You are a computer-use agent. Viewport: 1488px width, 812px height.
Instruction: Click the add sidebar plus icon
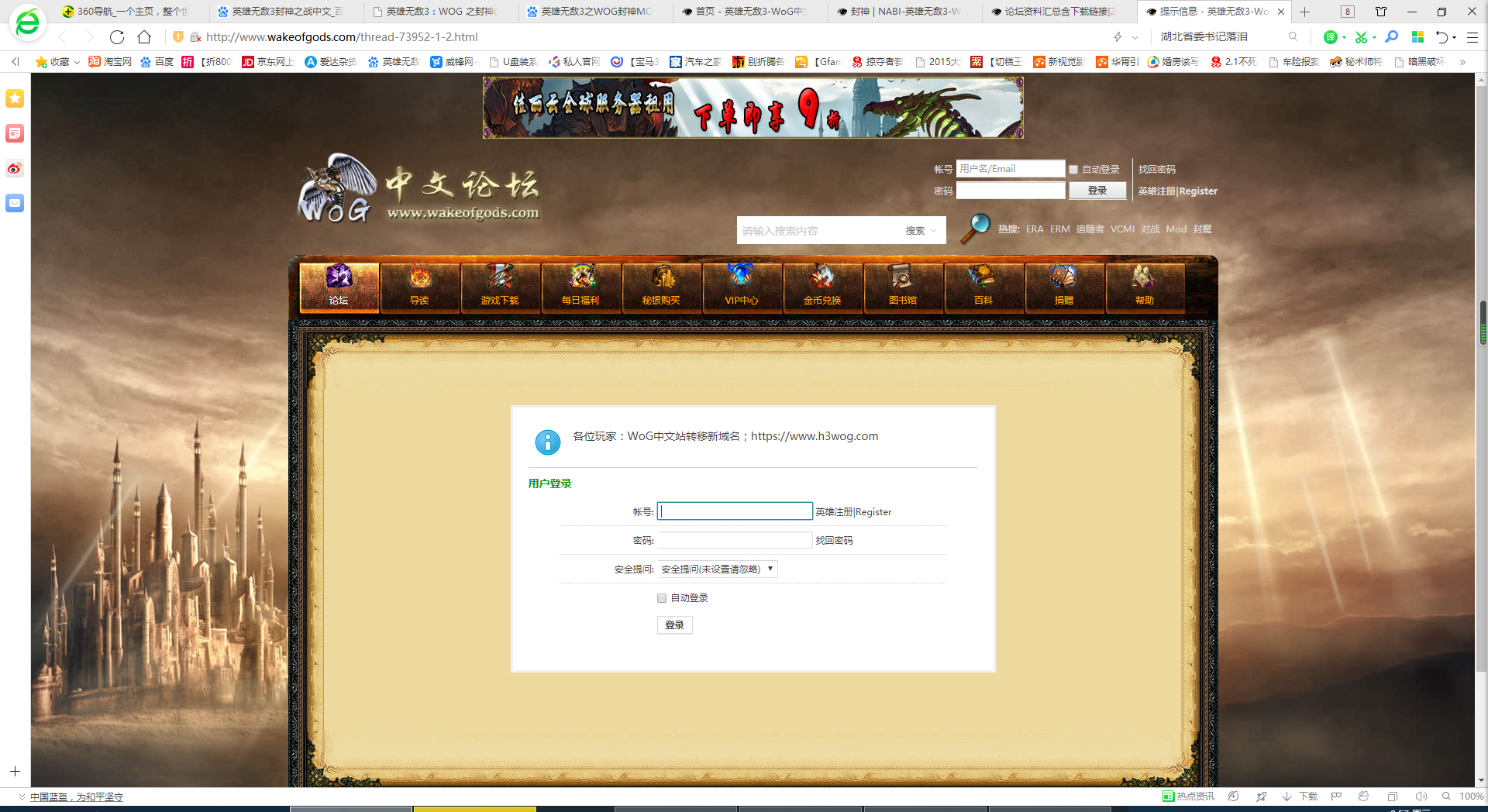point(15,771)
